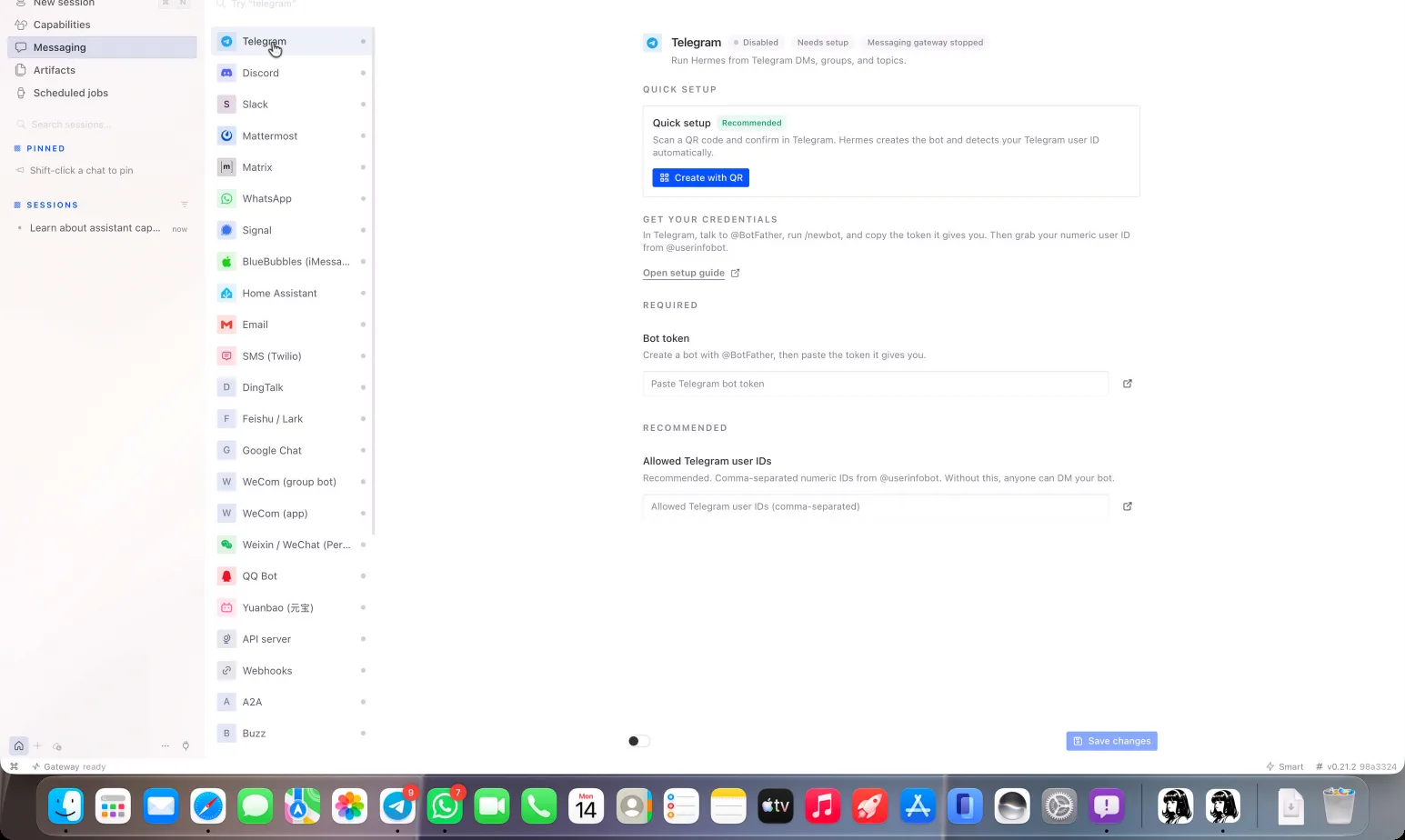Focus the Allowed Telegram user IDs input
This screenshot has height=840, width=1405.
click(x=876, y=506)
